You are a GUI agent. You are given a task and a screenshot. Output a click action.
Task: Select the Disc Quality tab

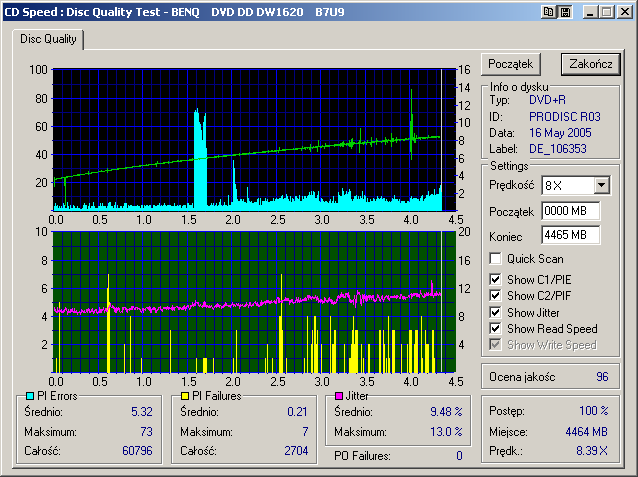[48, 39]
